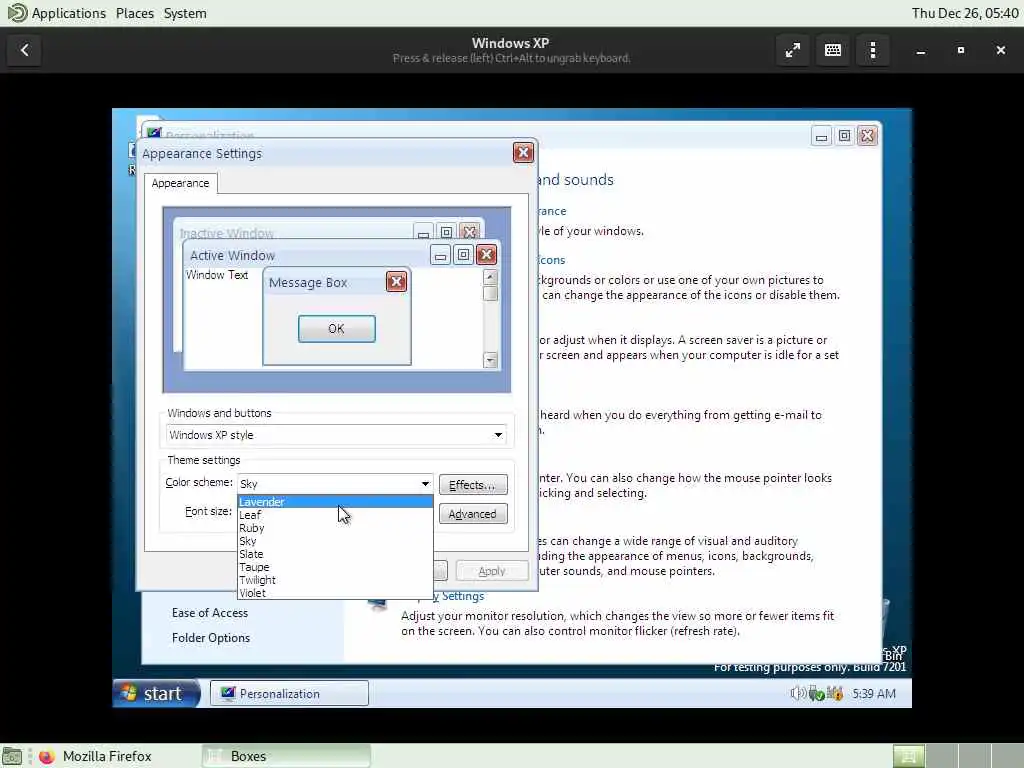Click the XP taskbar clock

pos(874,694)
